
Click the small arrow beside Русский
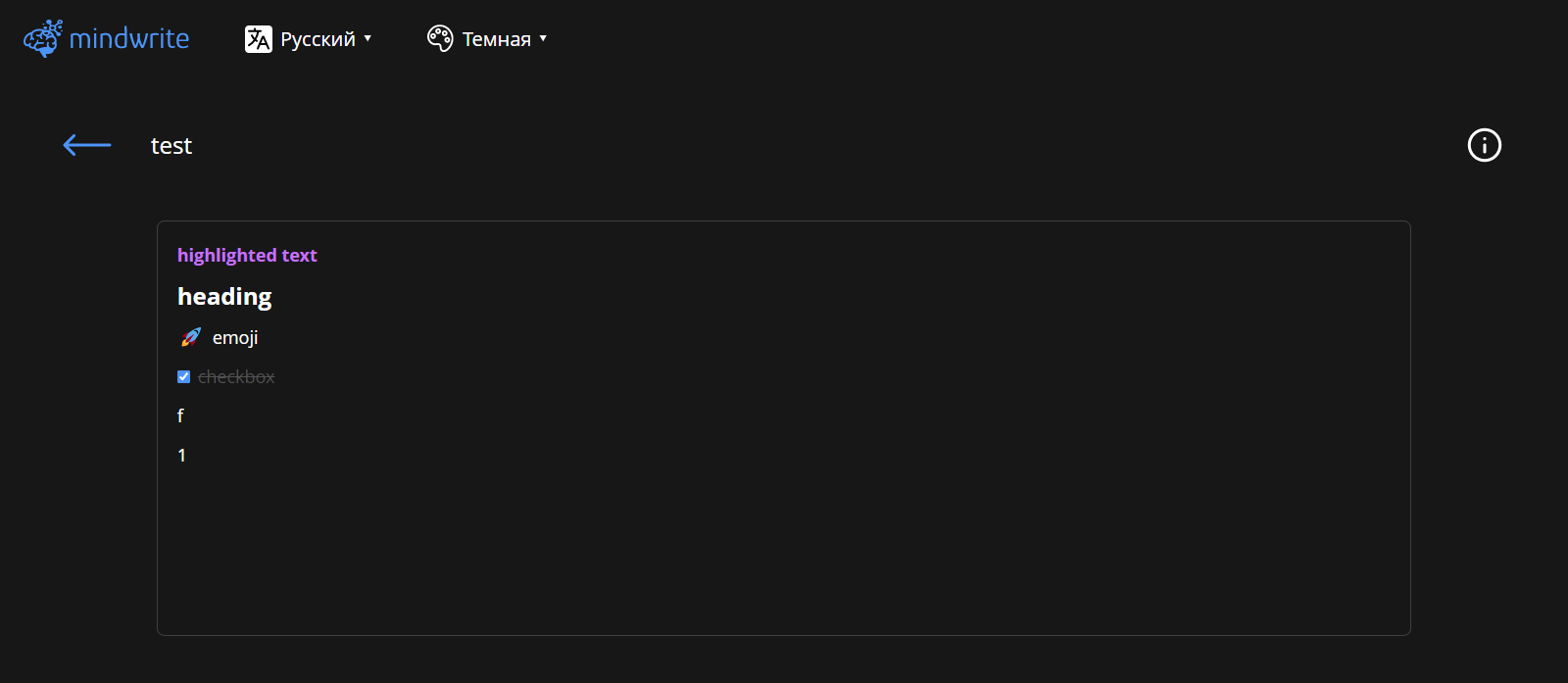pos(367,38)
